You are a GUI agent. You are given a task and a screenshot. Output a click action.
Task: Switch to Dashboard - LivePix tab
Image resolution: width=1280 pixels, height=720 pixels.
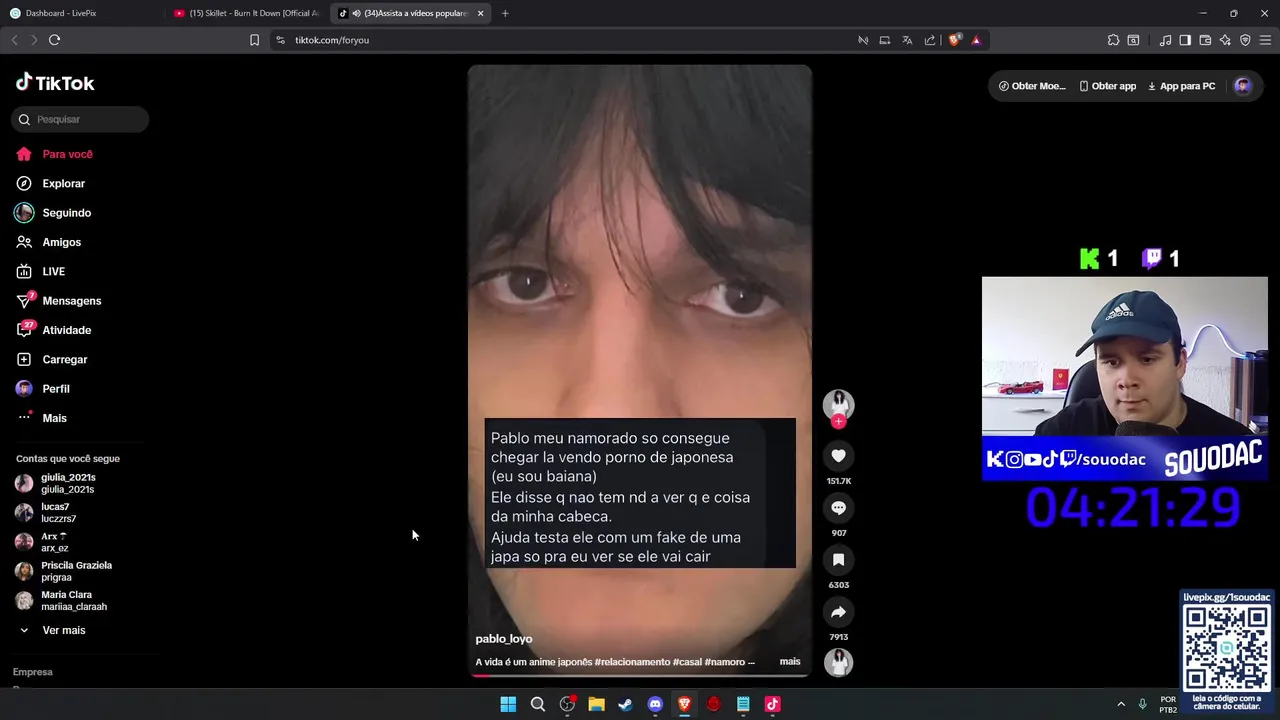tap(82, 13)
